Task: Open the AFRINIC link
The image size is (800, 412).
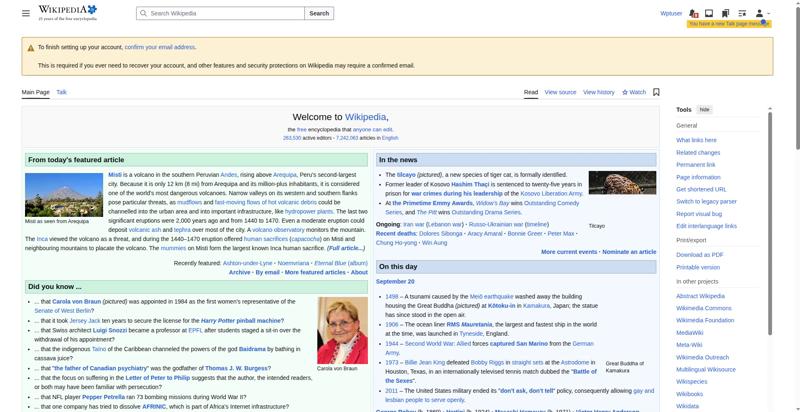Action: [154, 407]
